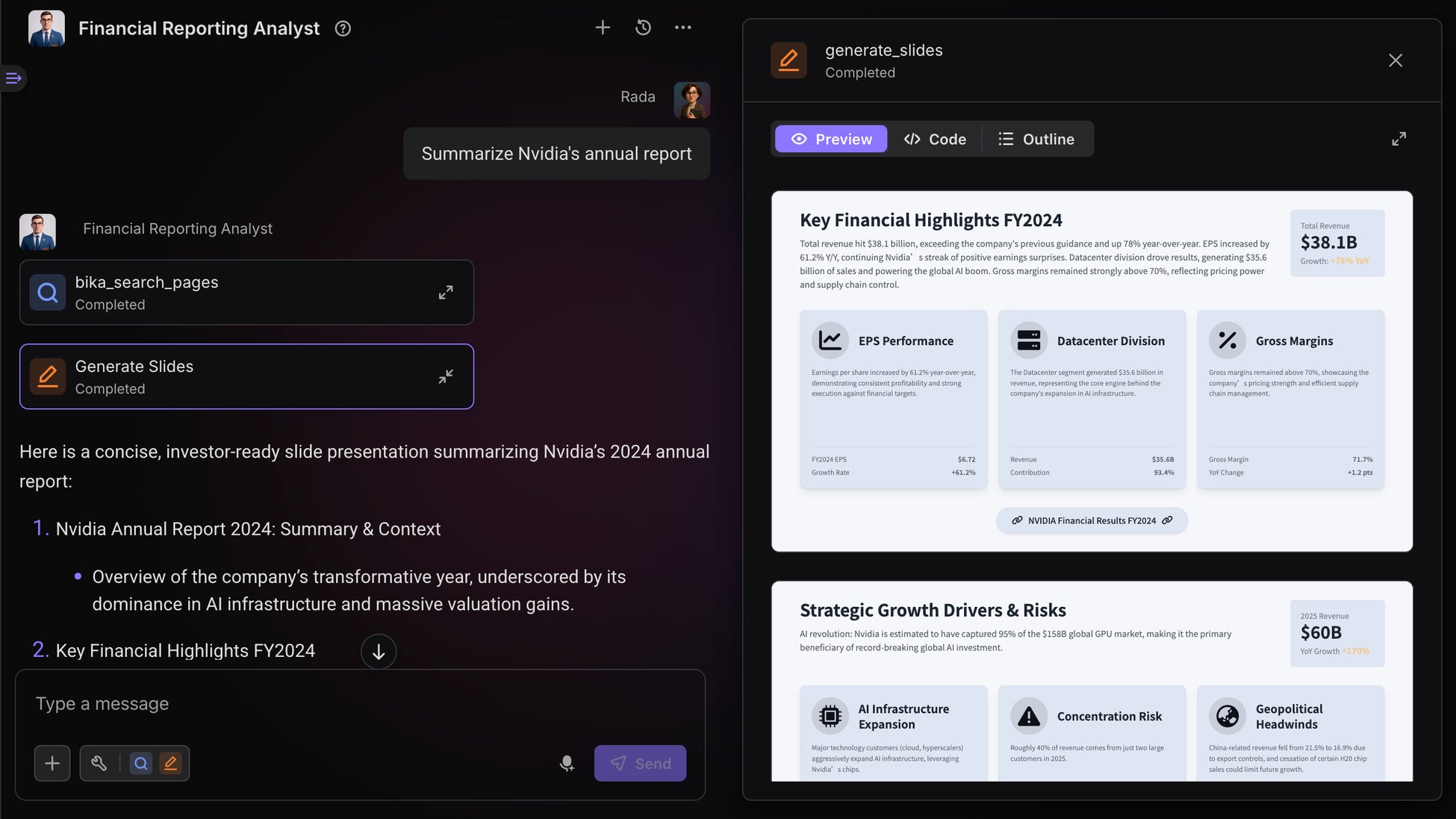Viewport: 1456px width, 819px height.
Task: Click the user message Summarize Nvidia's annual report
Action: [556, 154]
